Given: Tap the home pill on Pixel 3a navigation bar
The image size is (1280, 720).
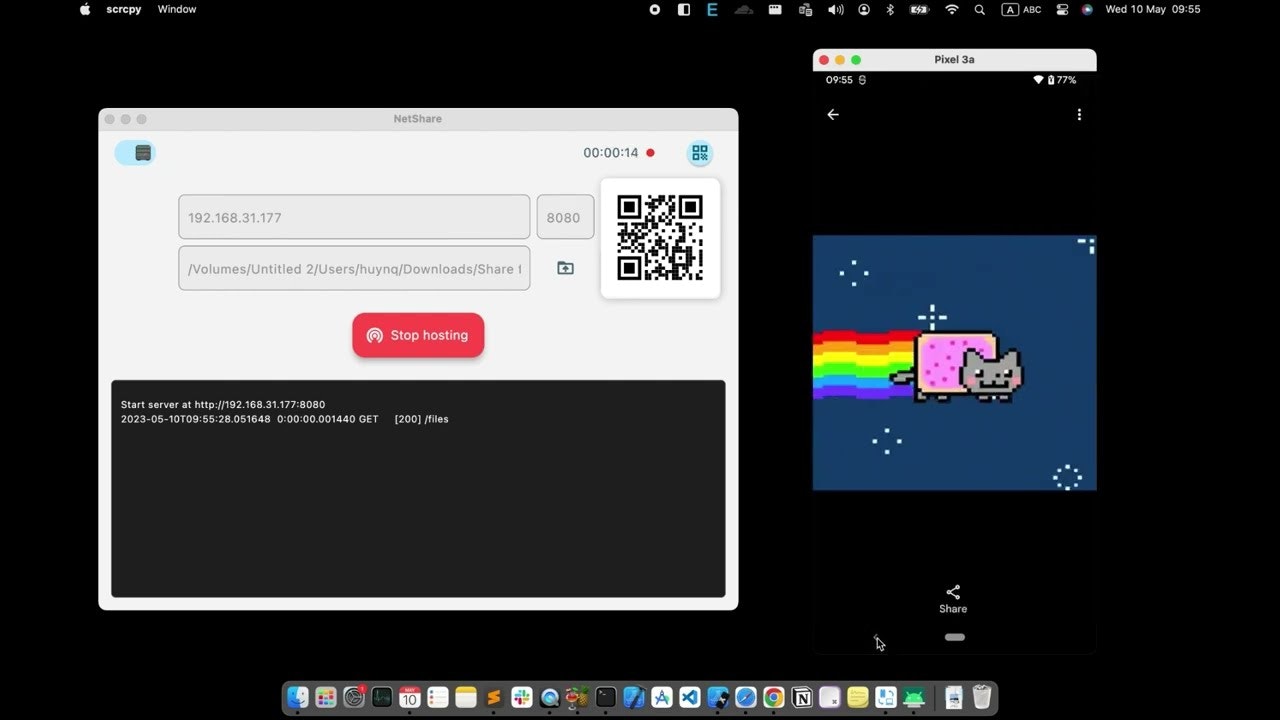Looking at the screenshot, I should pos(955,637).
